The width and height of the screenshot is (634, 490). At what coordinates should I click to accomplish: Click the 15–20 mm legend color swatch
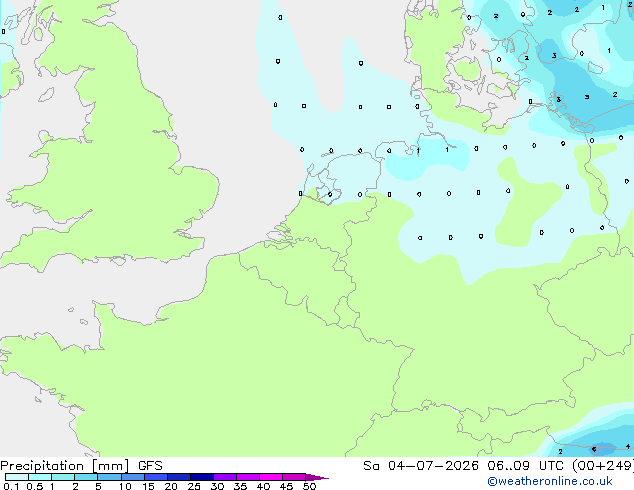point(156,477)
